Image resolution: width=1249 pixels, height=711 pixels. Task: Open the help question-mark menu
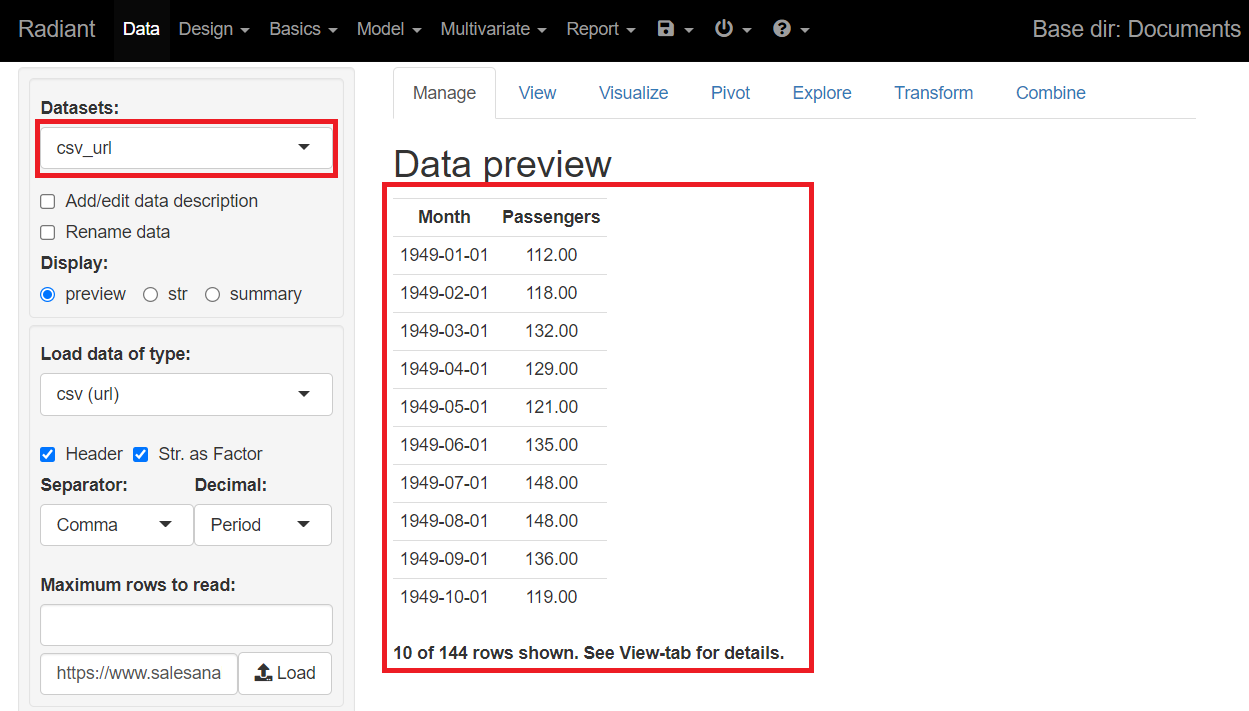(x=790, y=29)
